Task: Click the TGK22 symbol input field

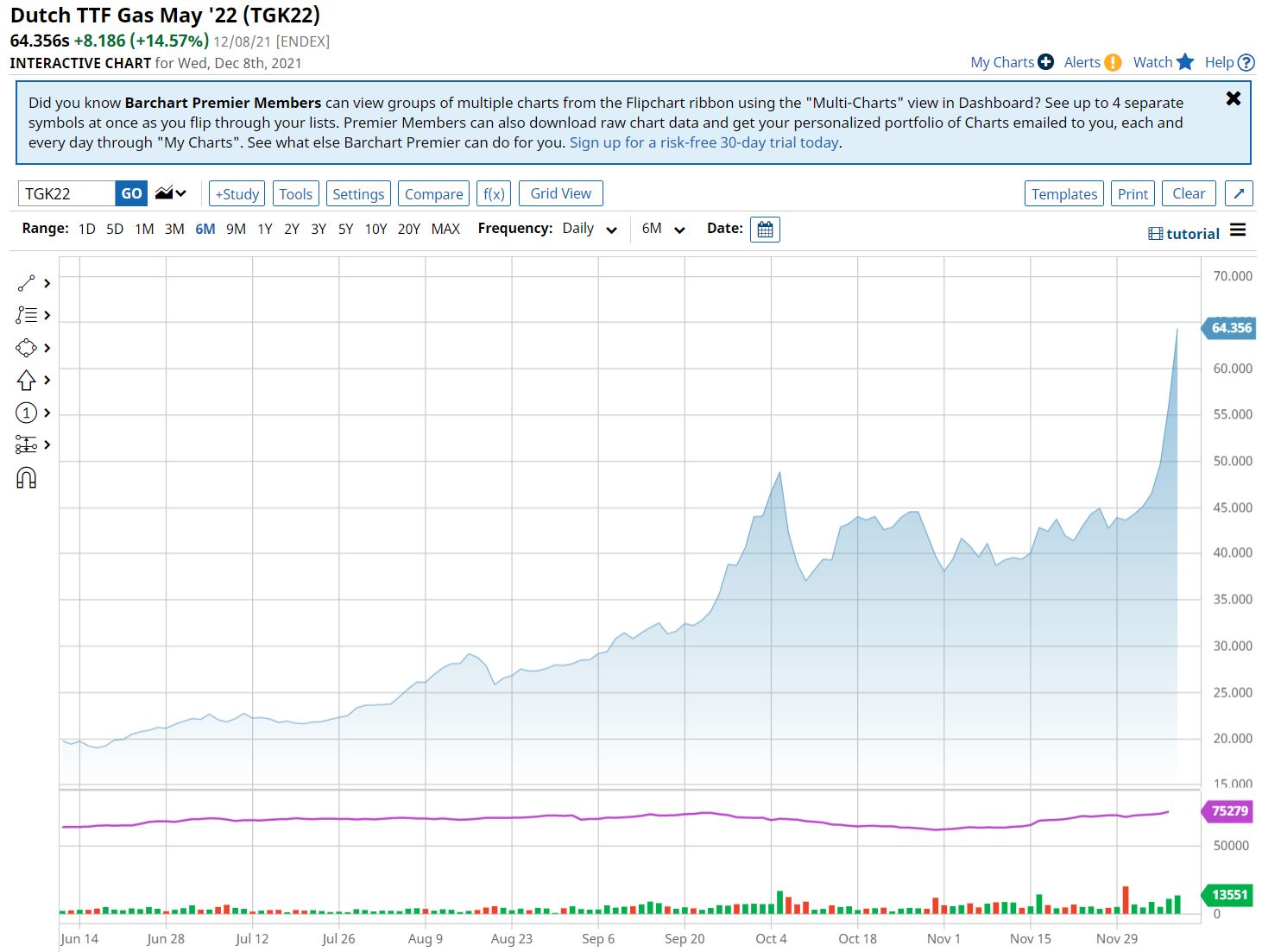Action: click(66, 193)
